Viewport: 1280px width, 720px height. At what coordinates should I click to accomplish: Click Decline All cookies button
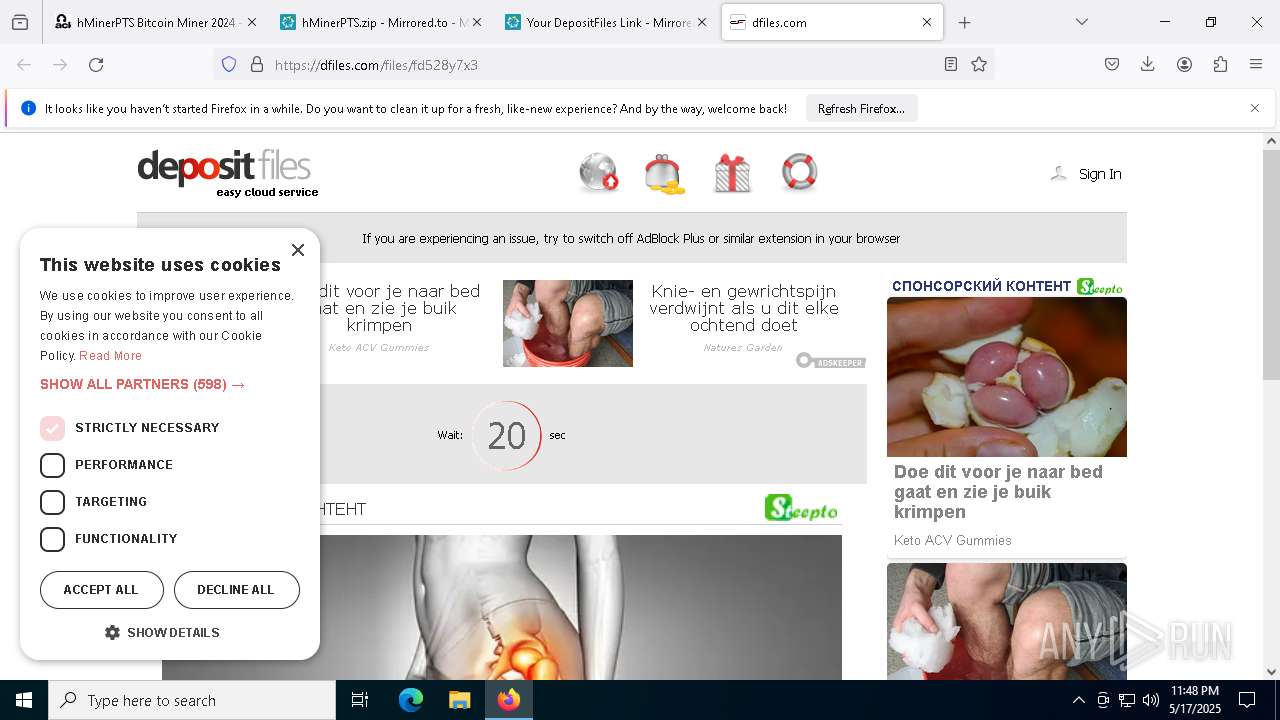(236, 590)
